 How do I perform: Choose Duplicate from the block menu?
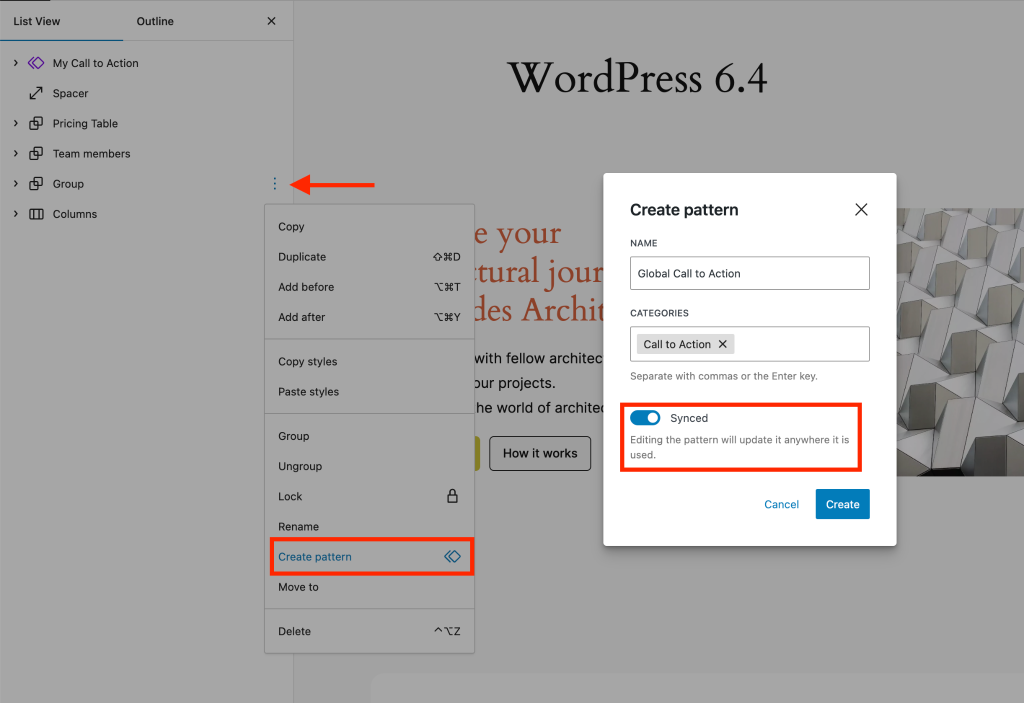[x=370, y=257]
